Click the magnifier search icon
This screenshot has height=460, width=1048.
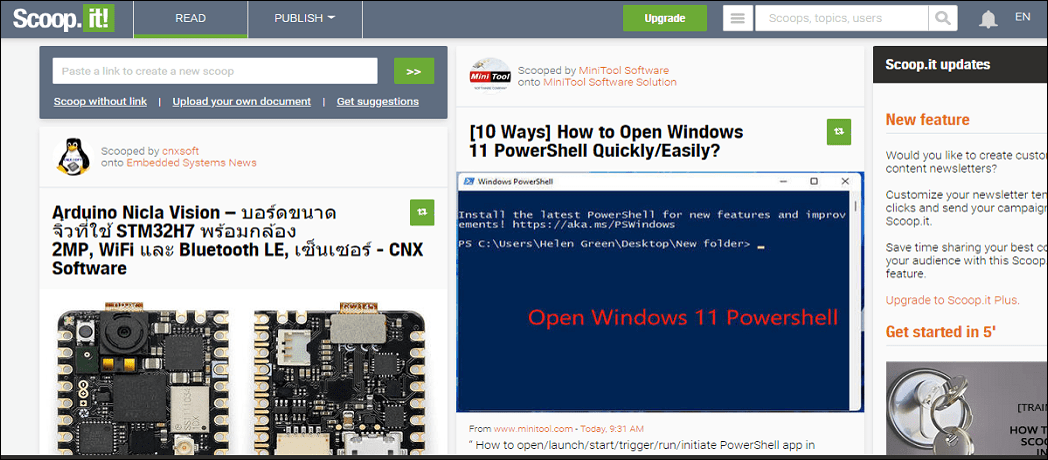tap(942, 18)
